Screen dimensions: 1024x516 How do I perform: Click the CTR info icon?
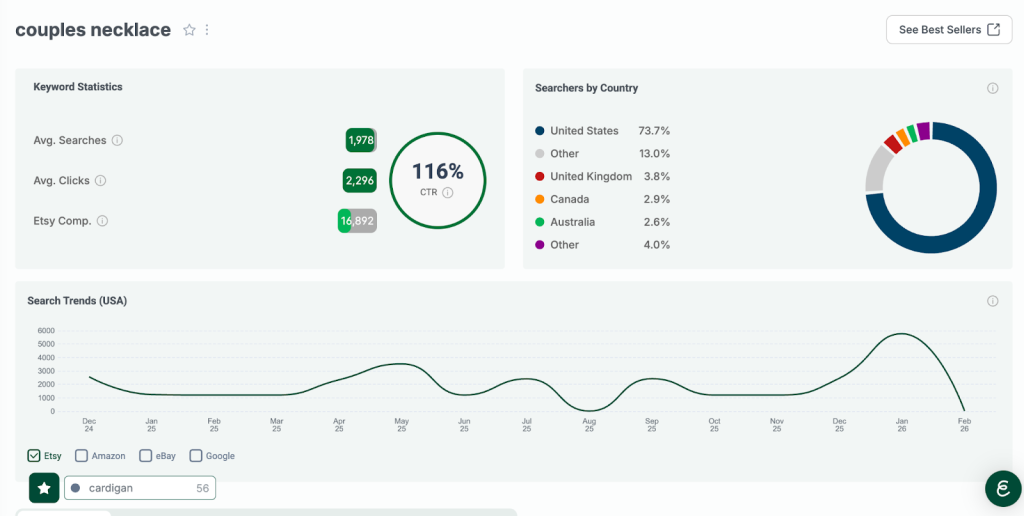(x=448, y=192)
